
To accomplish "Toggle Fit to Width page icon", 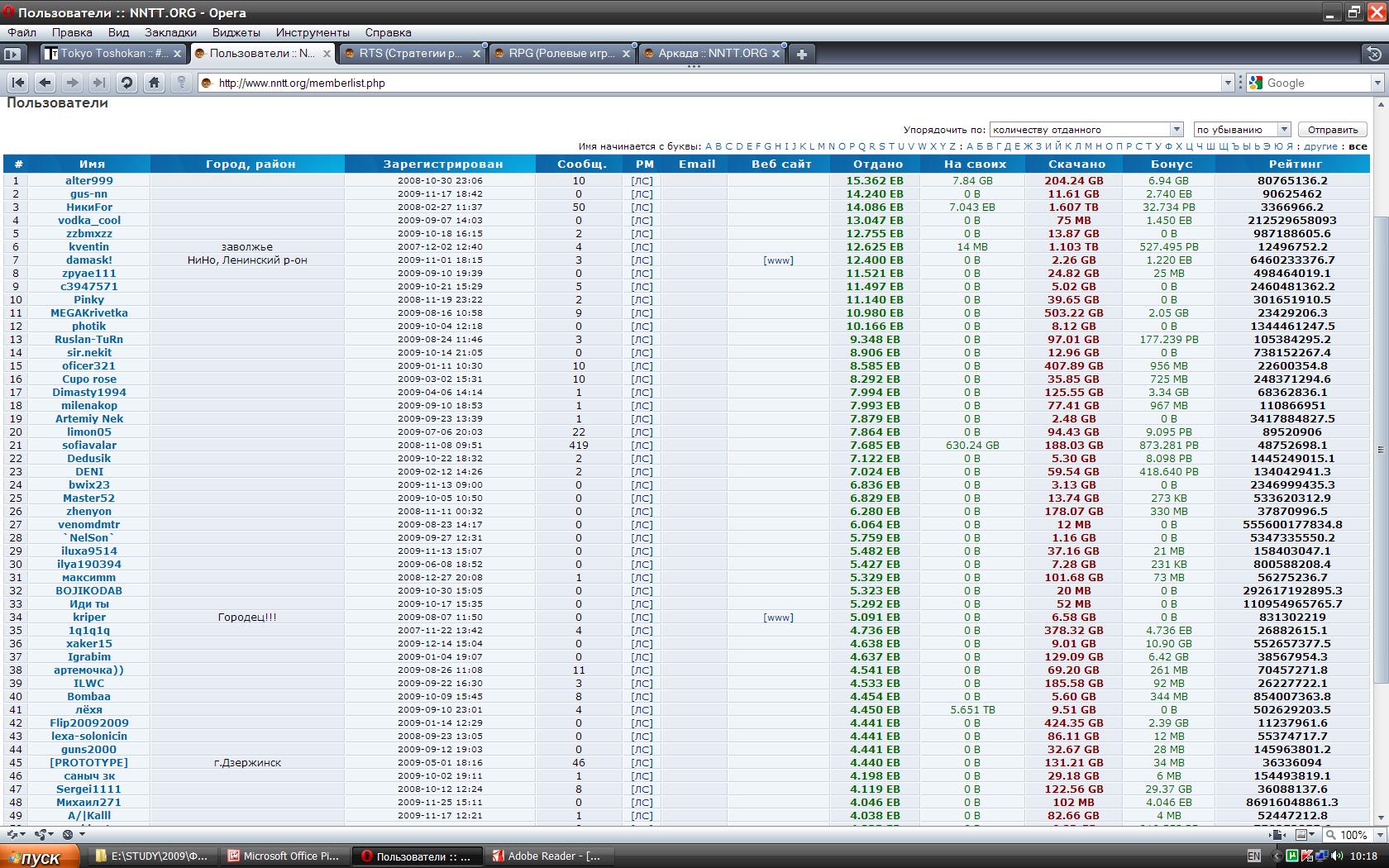I will (x=1277, y=835).
